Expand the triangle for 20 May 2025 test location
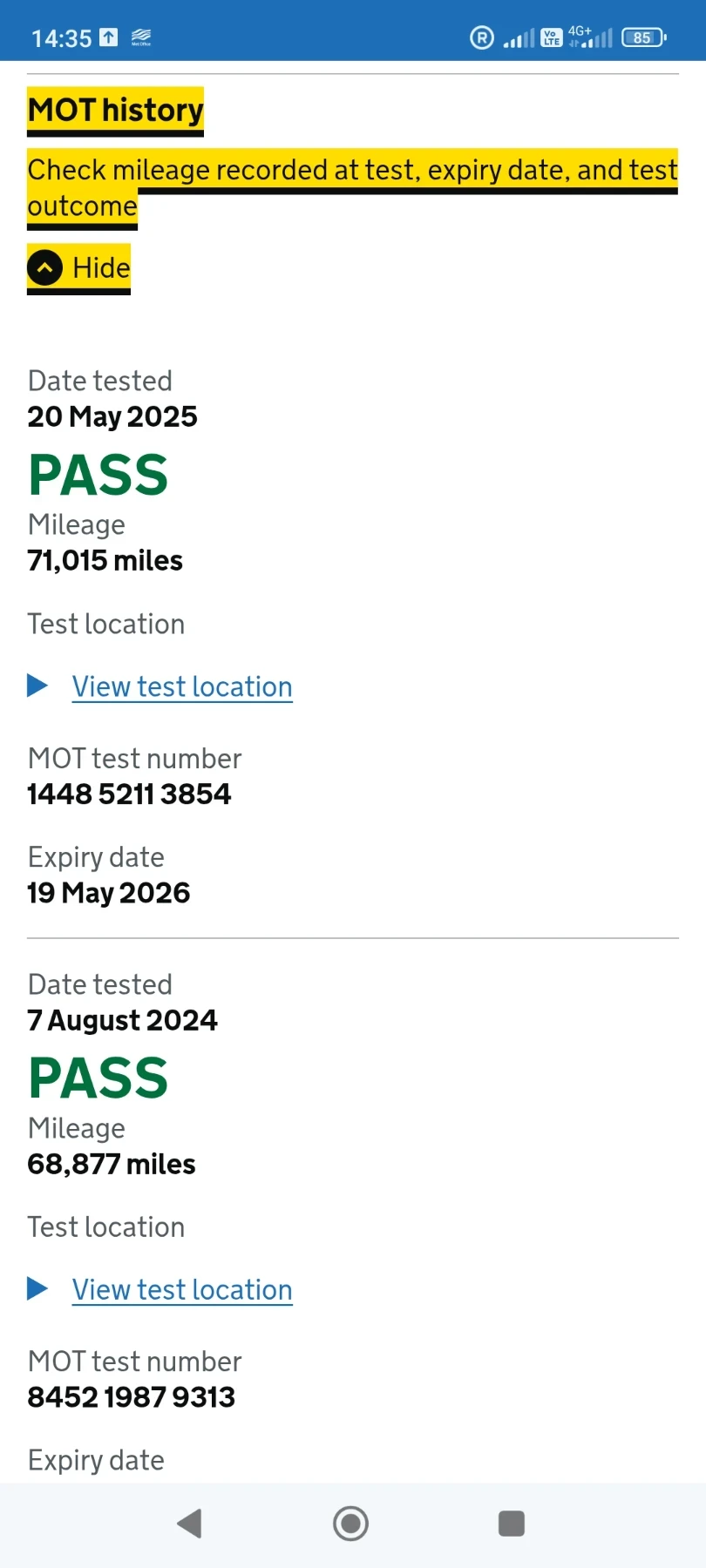This screenshot has width=706, height=1568. pos(37,686)
